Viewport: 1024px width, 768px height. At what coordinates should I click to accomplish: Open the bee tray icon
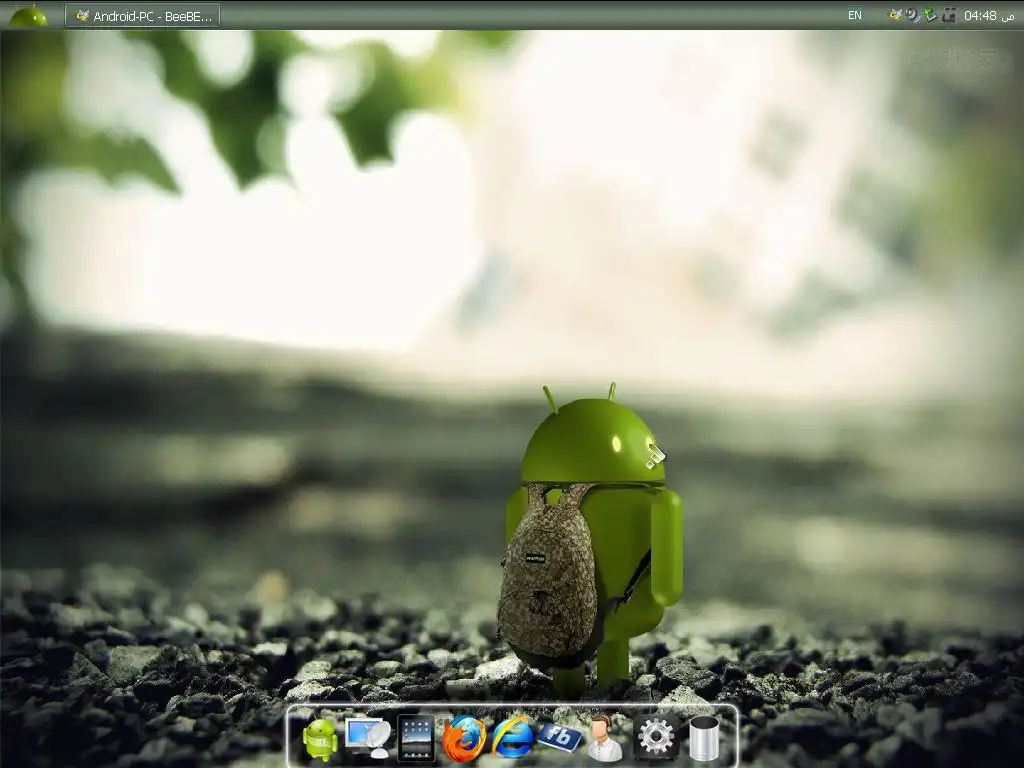tap(895, 15)
